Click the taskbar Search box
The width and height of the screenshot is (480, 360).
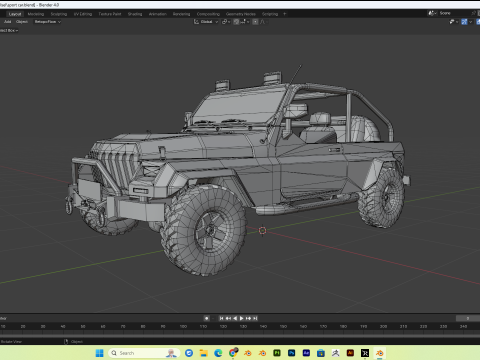[144, 353]
